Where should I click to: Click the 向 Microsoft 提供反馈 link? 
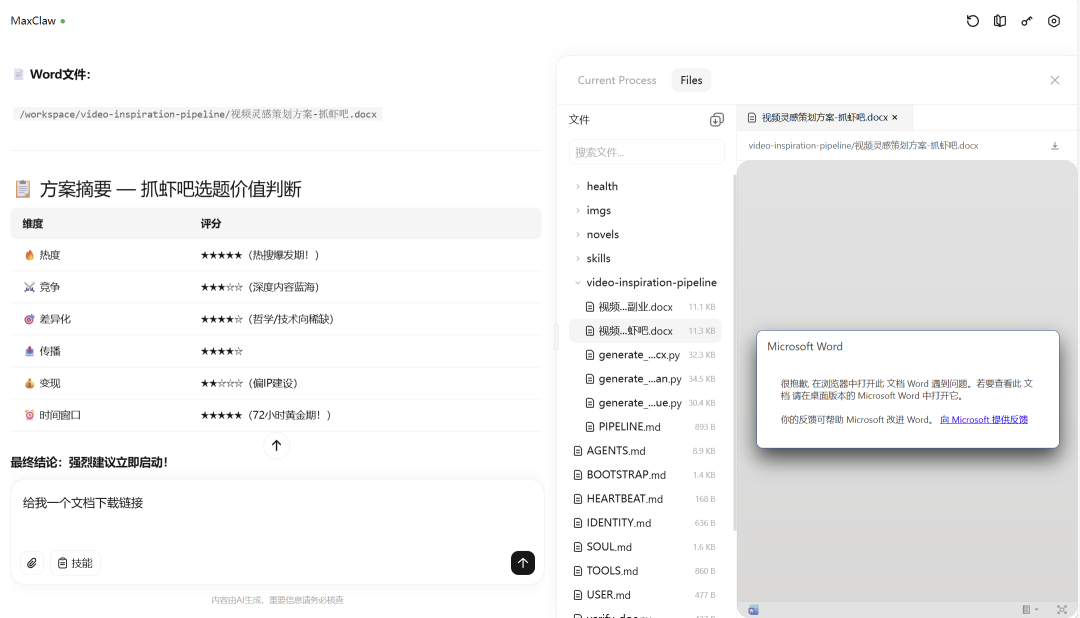click(x=984, y=419)
